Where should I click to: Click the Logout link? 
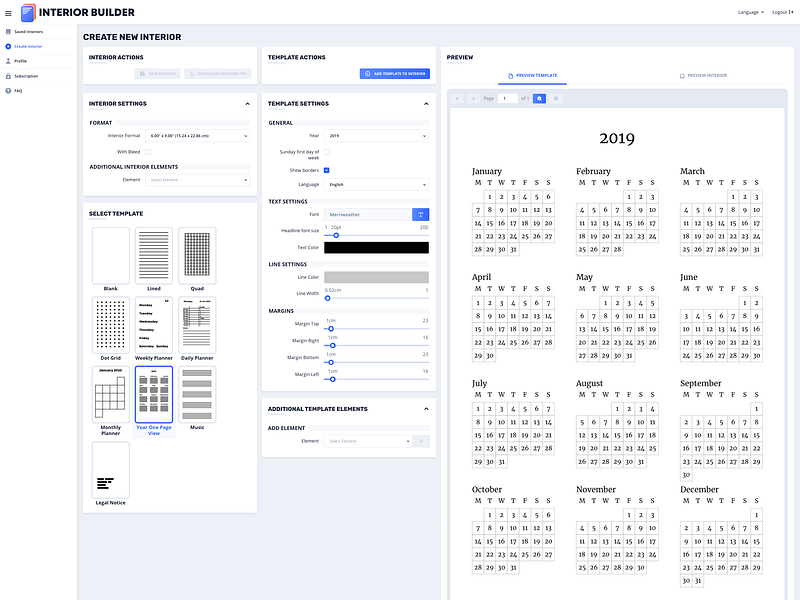tap(783, 12)
